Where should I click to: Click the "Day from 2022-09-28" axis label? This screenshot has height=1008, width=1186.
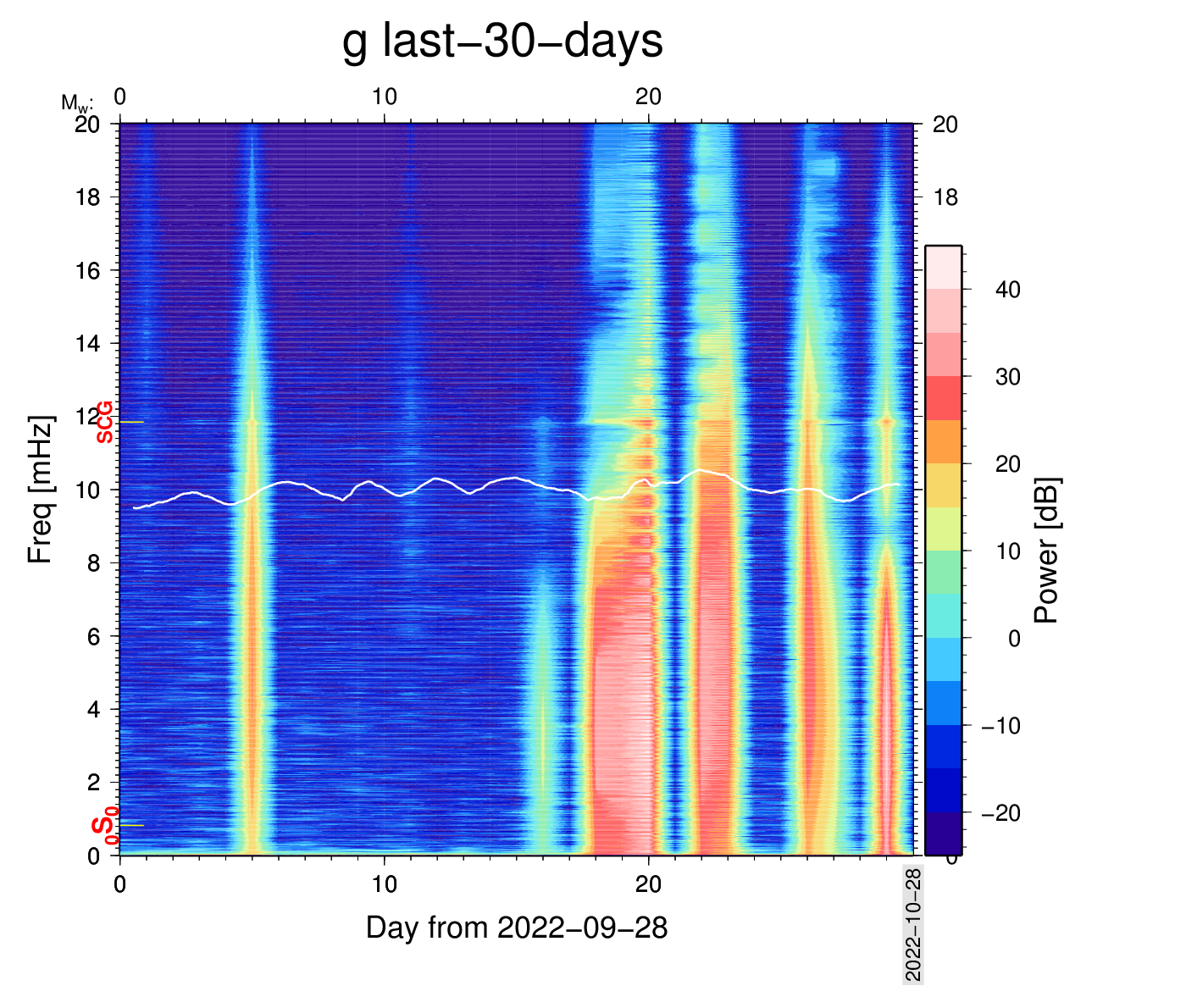coord(517,928)
